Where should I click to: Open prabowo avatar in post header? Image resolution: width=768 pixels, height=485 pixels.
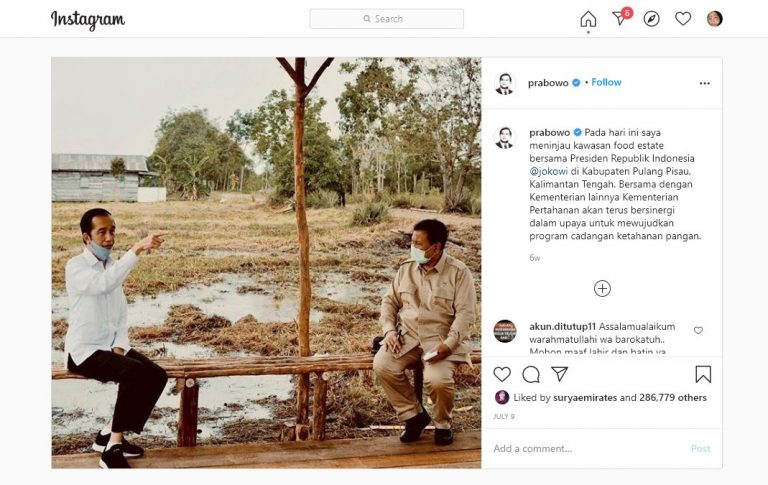(x=504, y=83)
